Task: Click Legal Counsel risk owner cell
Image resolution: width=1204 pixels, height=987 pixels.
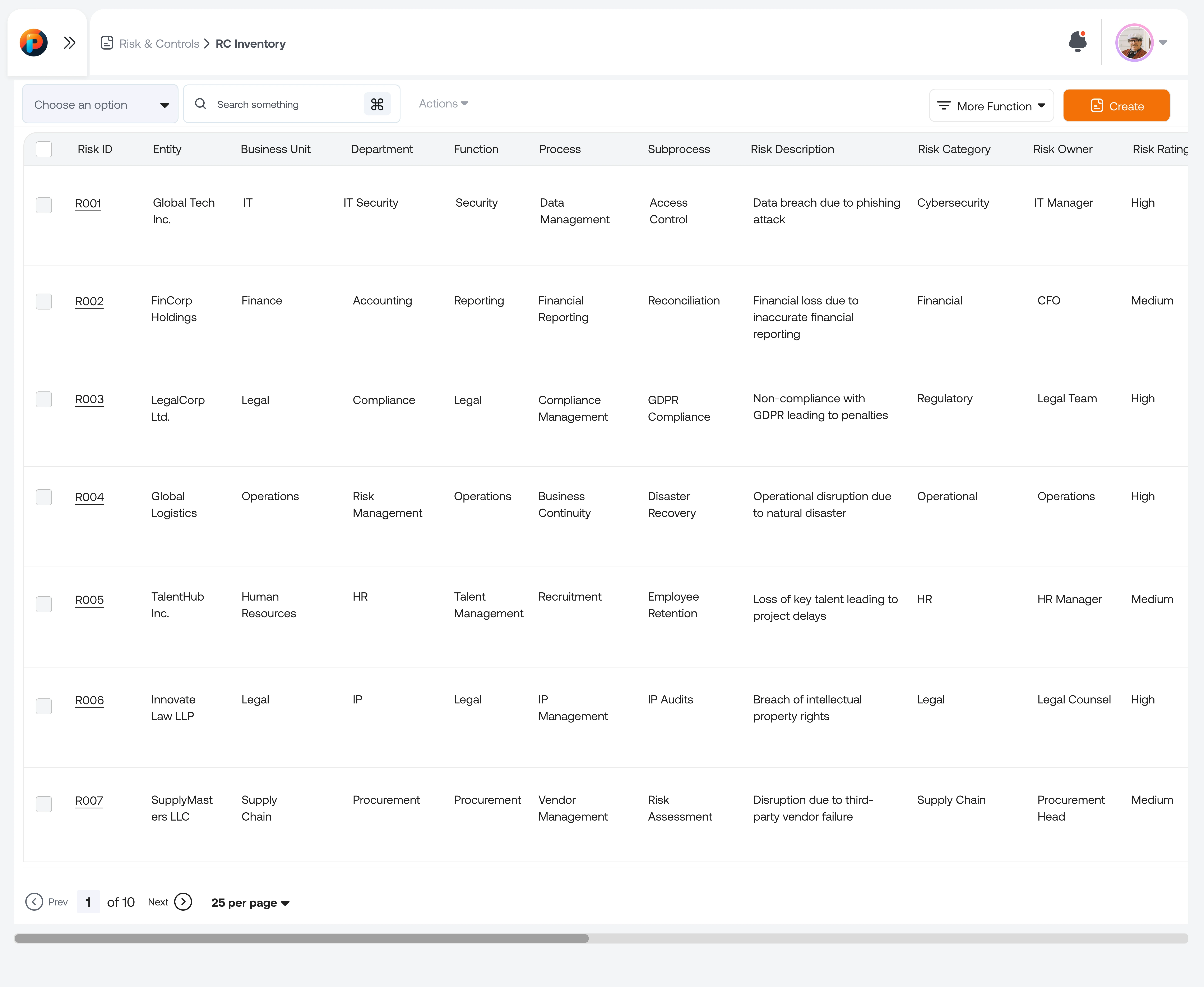Action: pos(1074,700)
